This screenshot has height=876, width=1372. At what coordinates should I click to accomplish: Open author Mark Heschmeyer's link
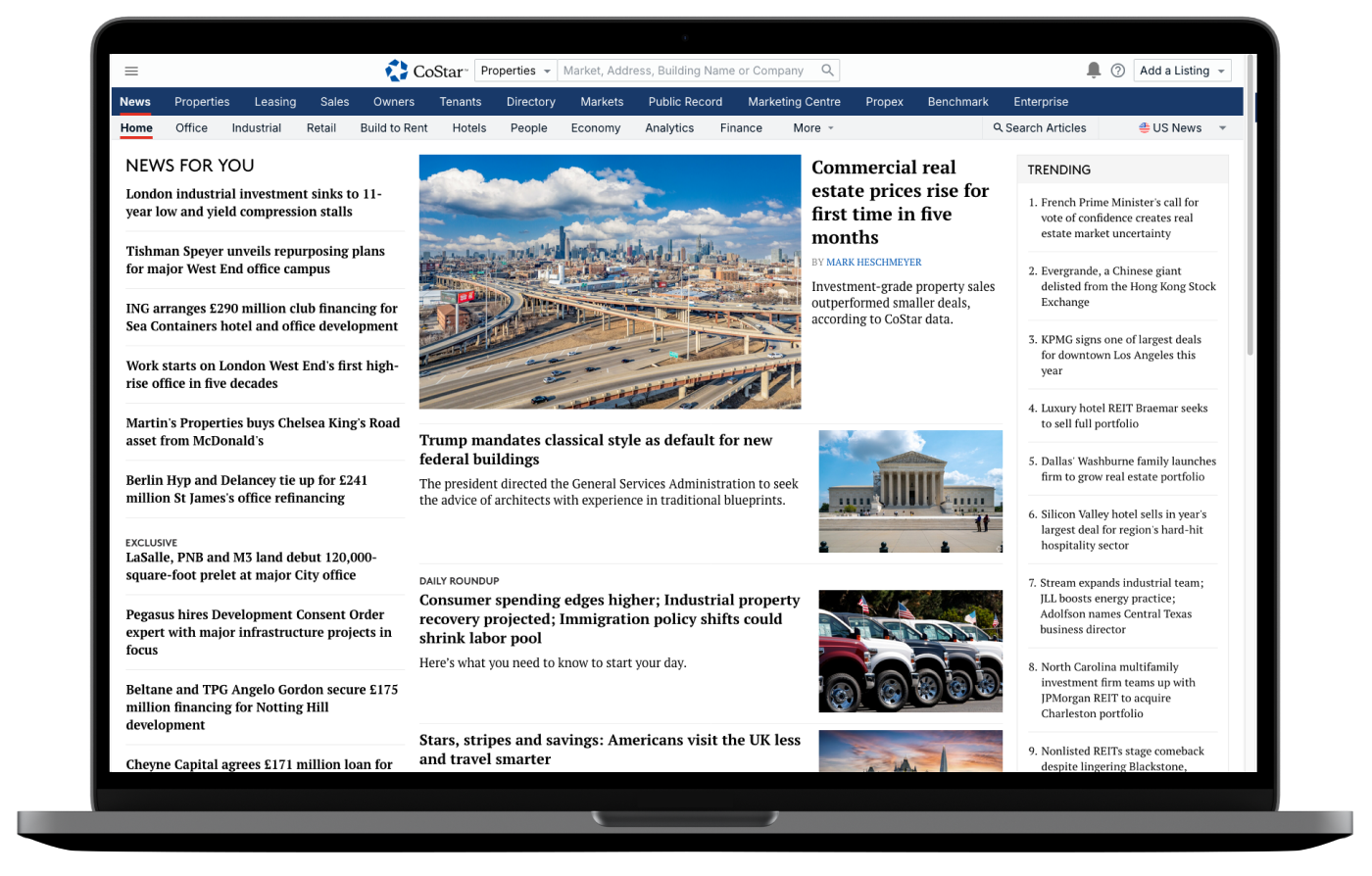tap(873, 263)
